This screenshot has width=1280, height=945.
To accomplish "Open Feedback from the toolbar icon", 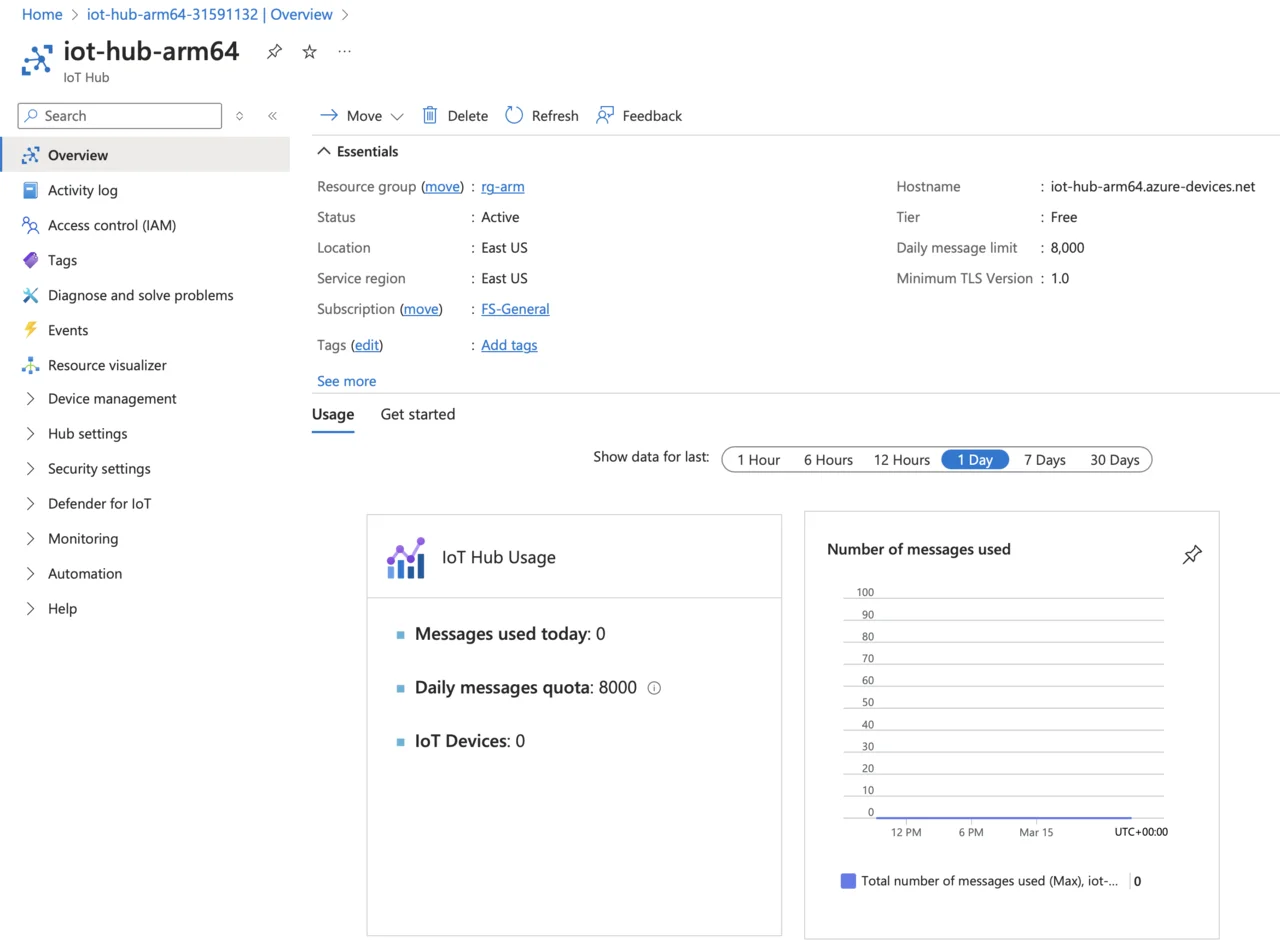I will [605, 115].
